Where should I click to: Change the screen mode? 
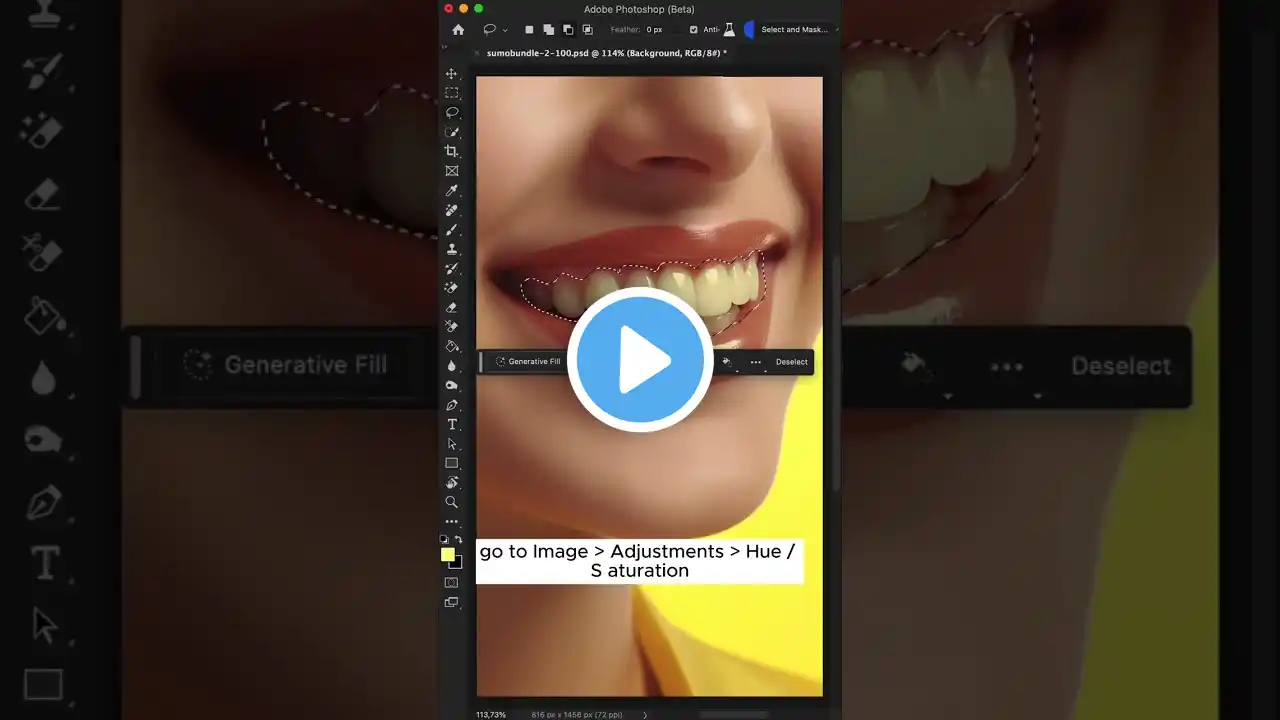coord(452,602)
